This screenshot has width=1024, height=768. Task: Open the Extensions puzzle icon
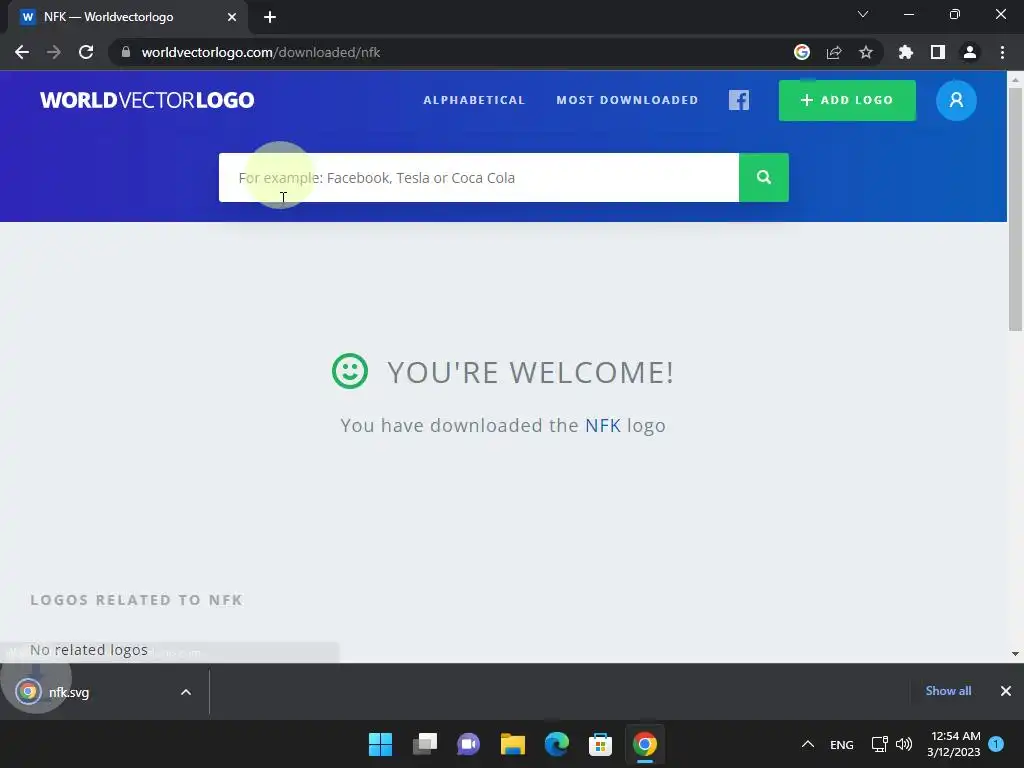point(906,52)
